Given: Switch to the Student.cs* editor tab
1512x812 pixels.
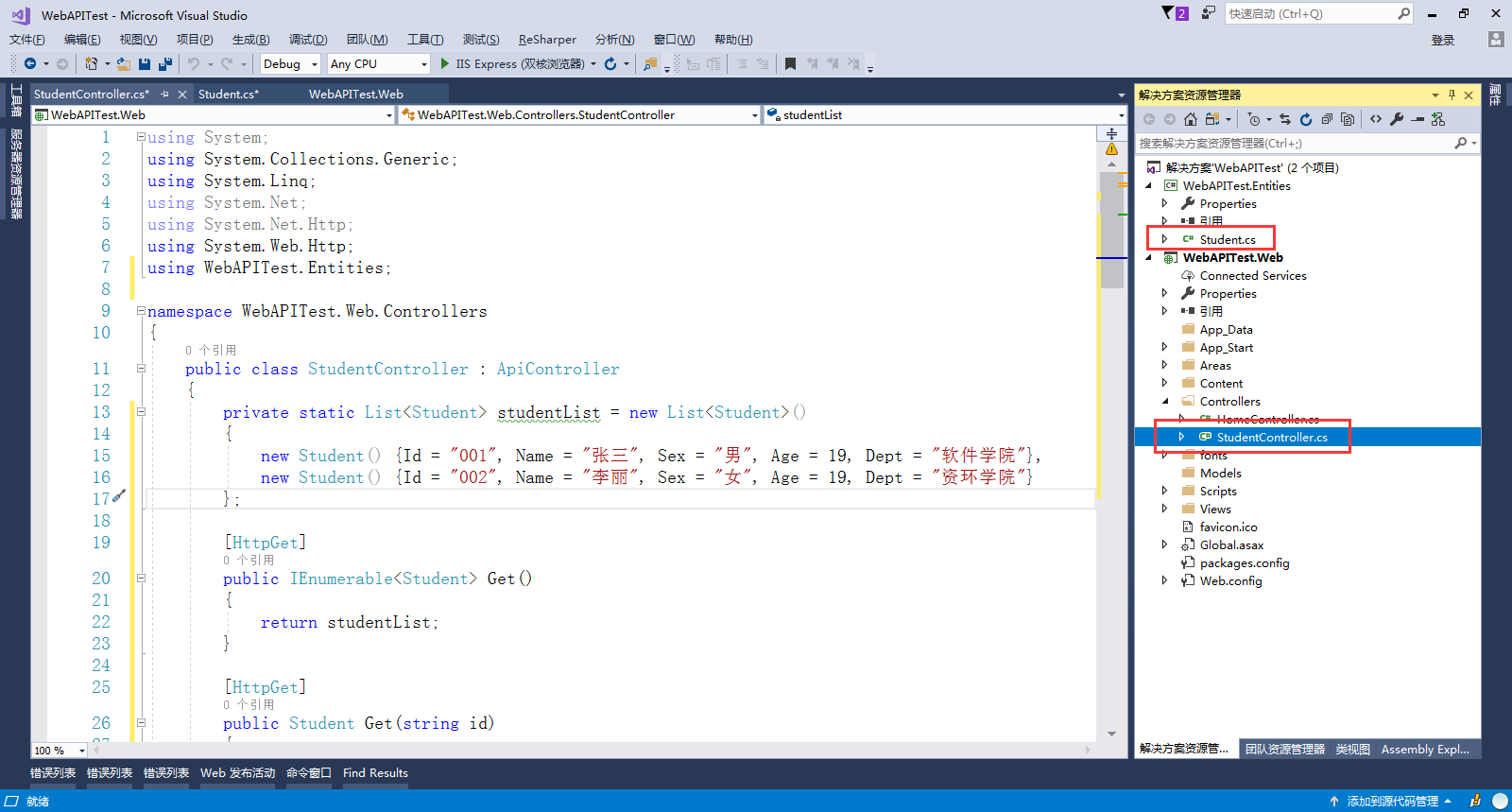Looking at the screenshot, I should (x=229, y=95).
